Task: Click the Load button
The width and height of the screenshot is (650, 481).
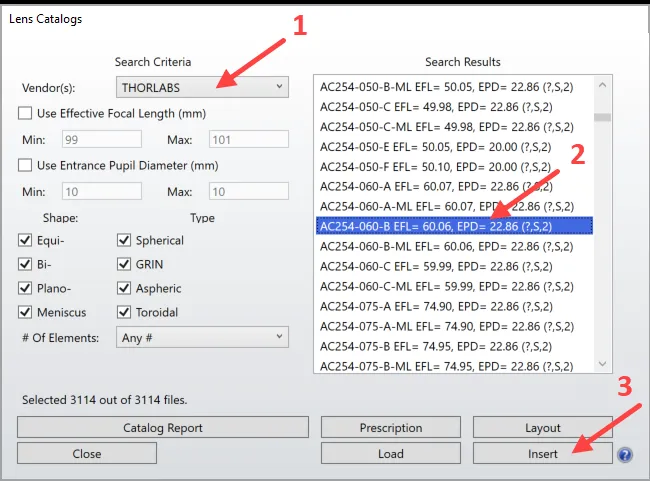Action: (x=391, y=453)
